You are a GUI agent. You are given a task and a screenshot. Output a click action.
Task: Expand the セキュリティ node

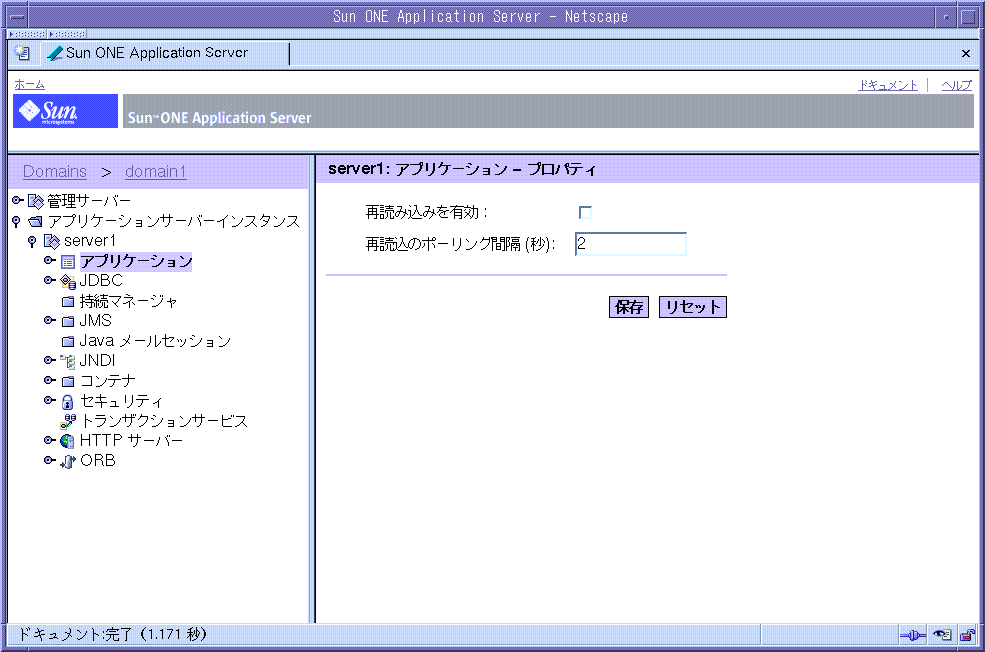[x=50, y=401]
